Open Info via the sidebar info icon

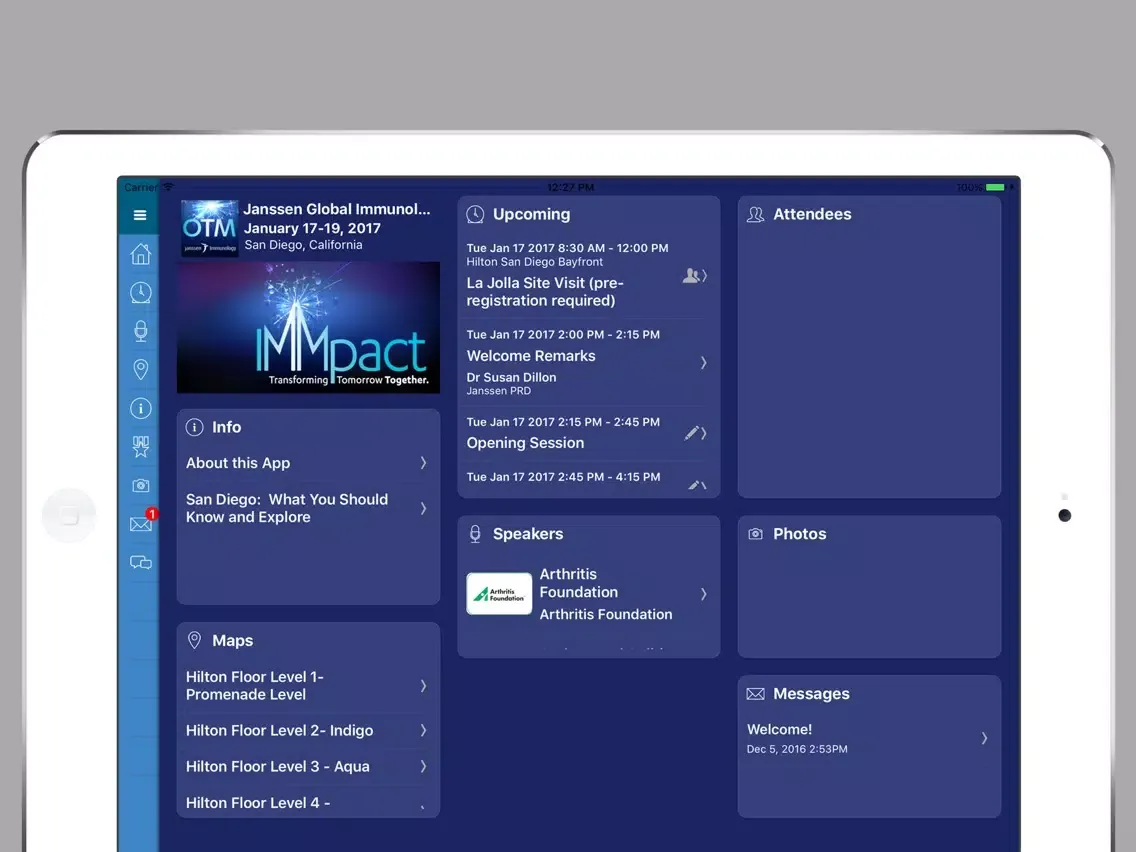pos(141,408)
